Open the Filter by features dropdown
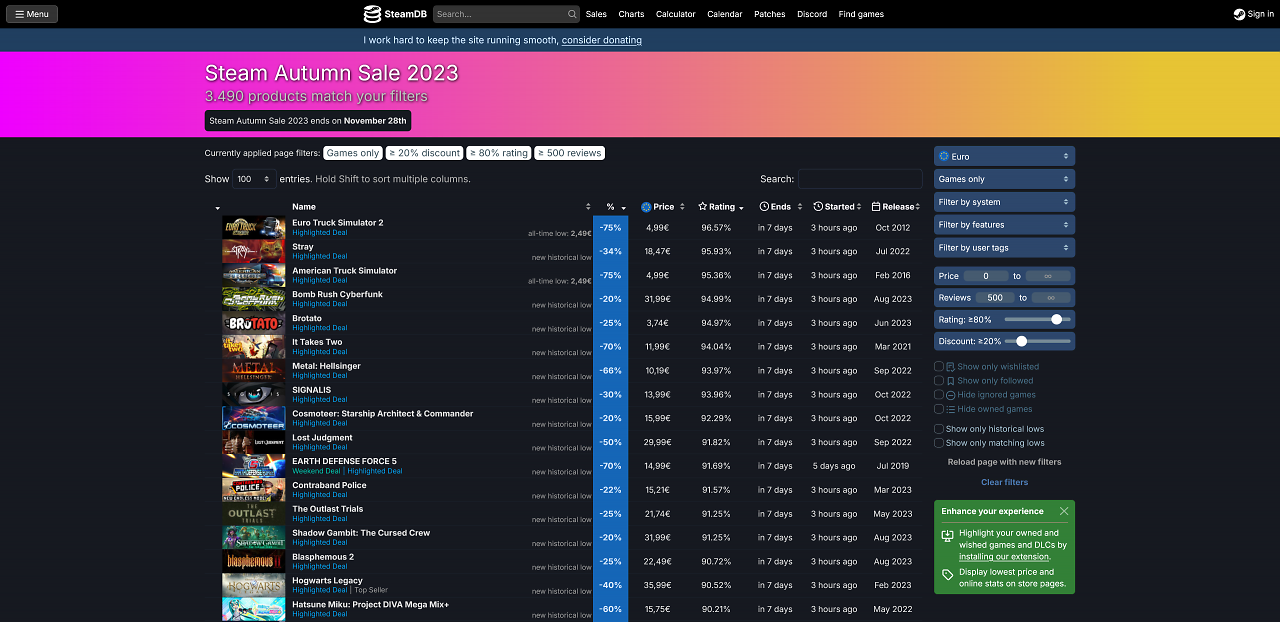Image resolution: width=1280 pixels, height=622 pixels. tap(1004, 225)
